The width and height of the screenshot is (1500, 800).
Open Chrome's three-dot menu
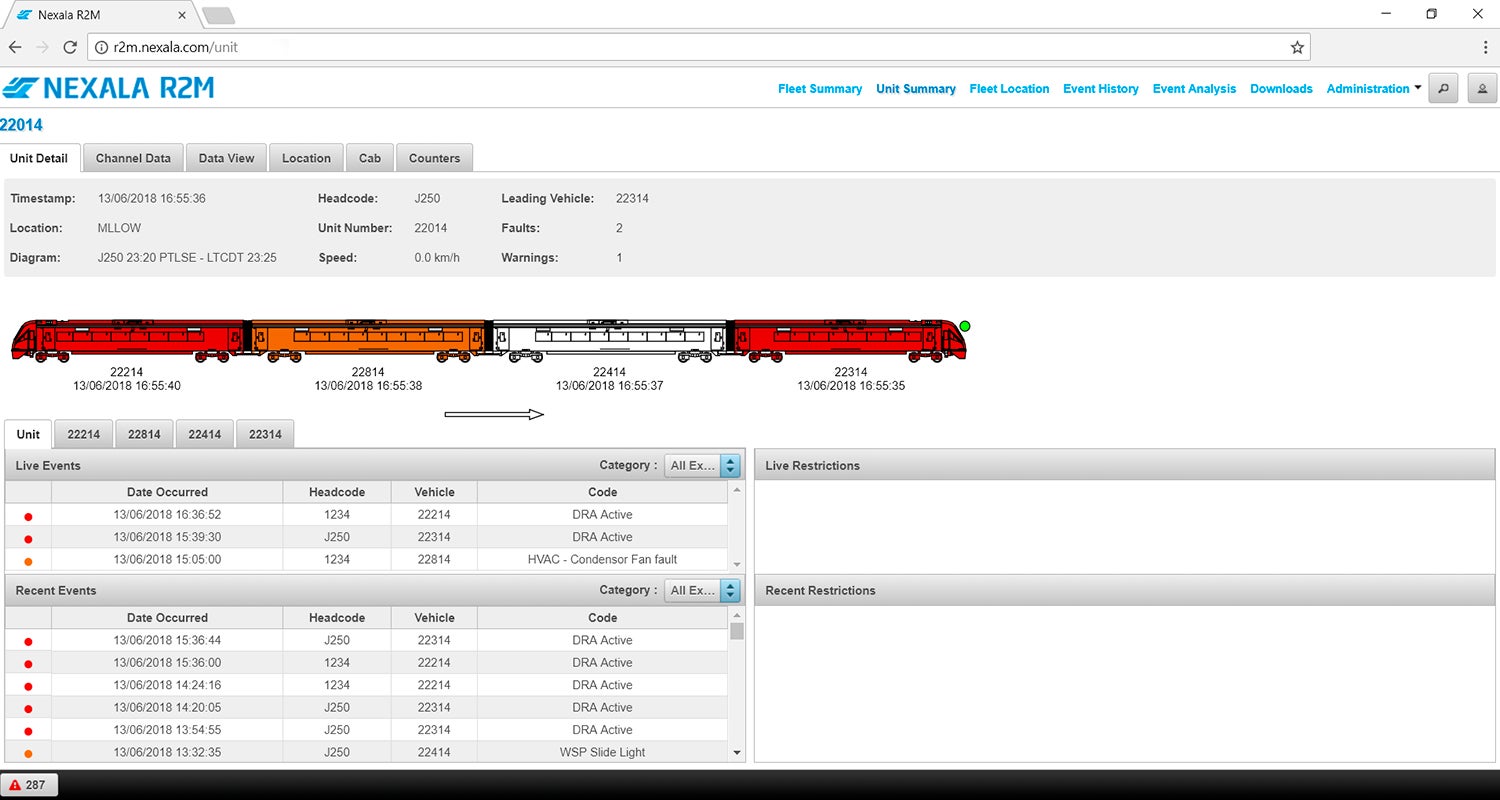click(x=1485, y=47)
